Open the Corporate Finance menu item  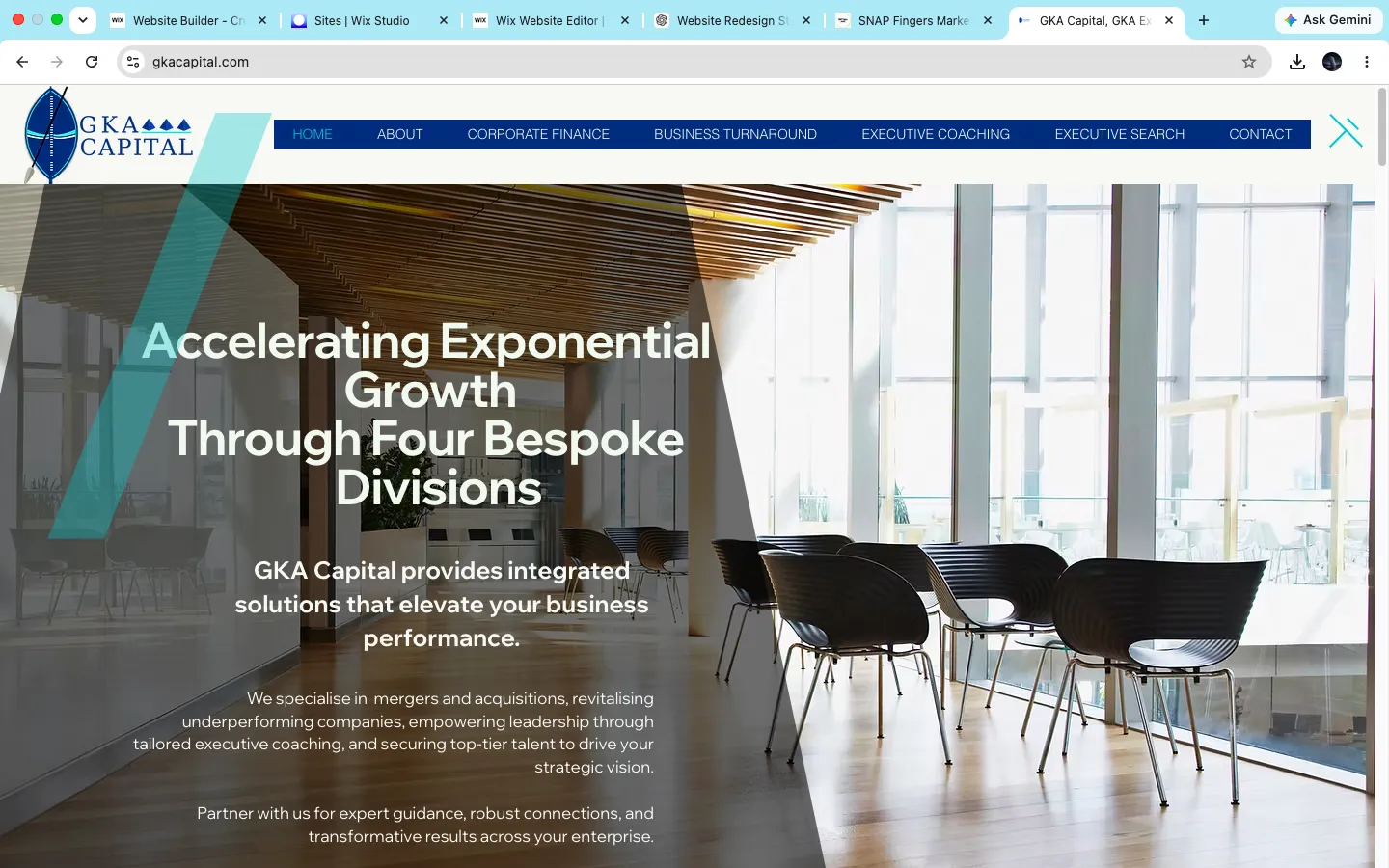538,134
